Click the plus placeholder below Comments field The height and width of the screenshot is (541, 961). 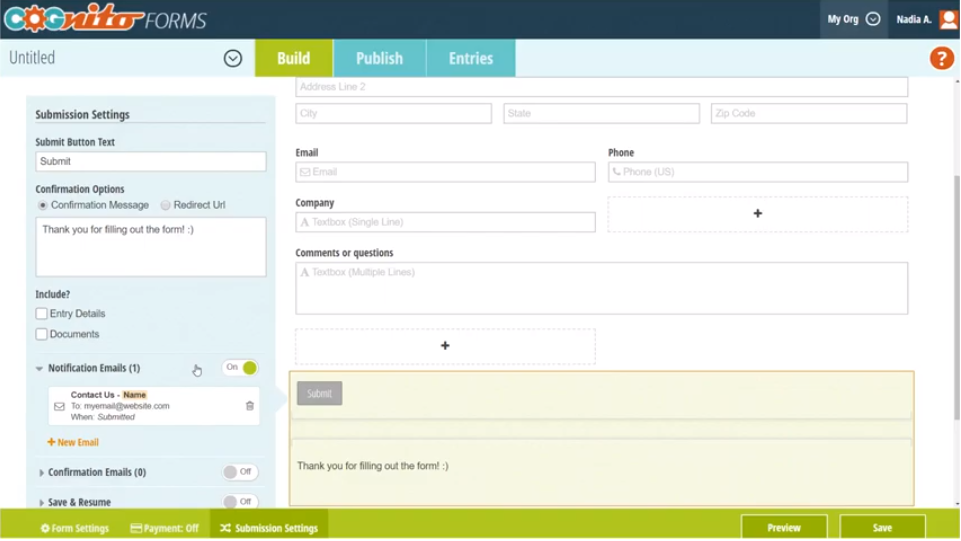coord(445,346)
